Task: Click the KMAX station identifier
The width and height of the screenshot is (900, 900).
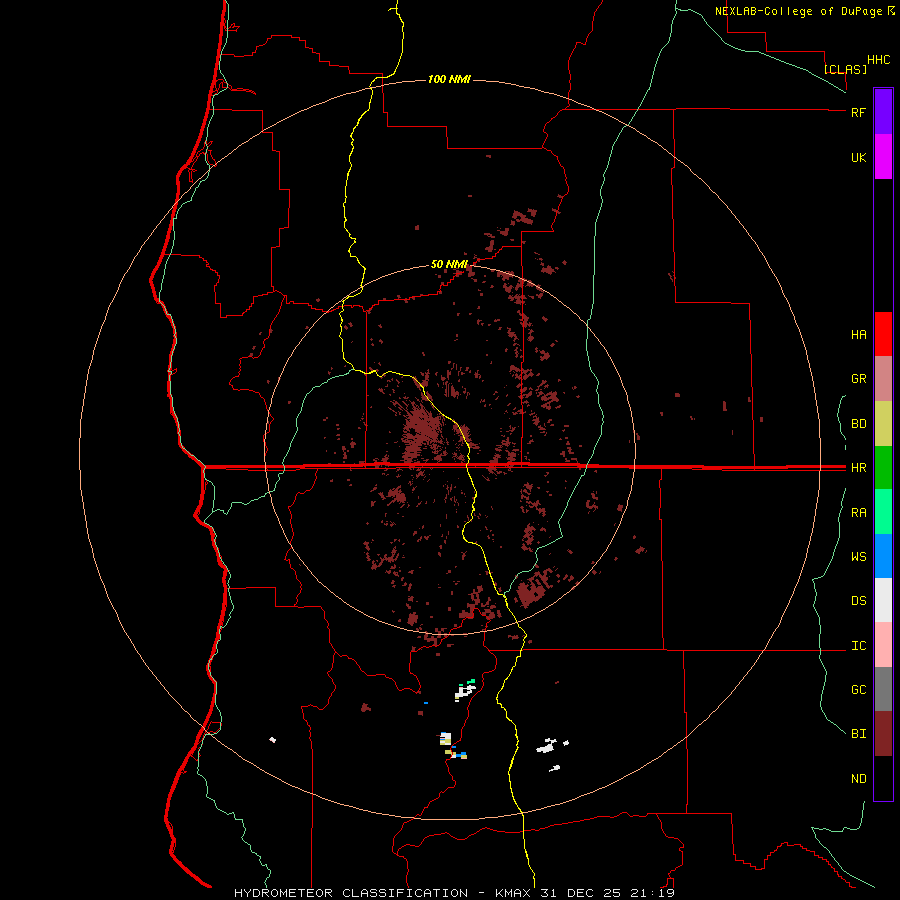Action: [x=514, y=893]
